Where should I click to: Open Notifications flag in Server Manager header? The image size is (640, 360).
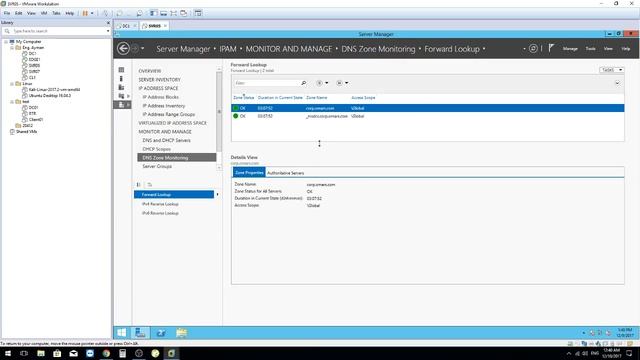click(x=551, y=48)
